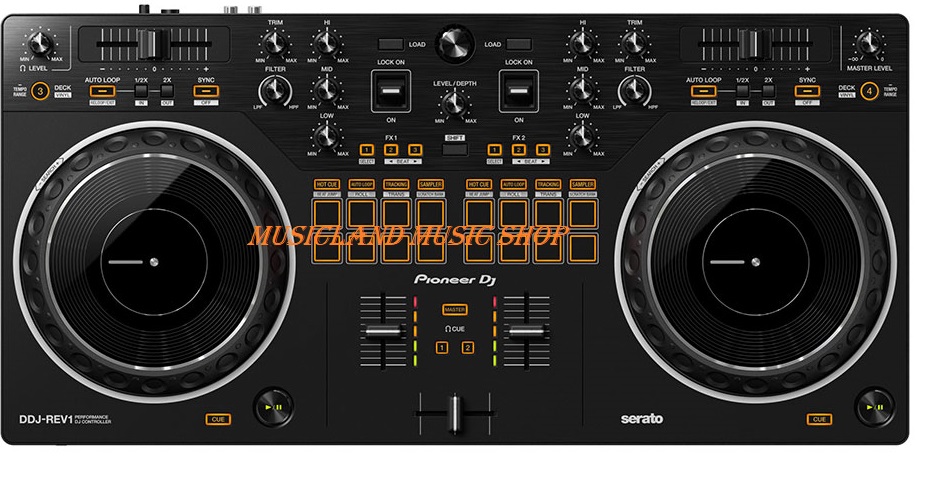Toggle right deck AUTO LOOP button
This screenshot has height=480, width=934.
click(703, 91)
